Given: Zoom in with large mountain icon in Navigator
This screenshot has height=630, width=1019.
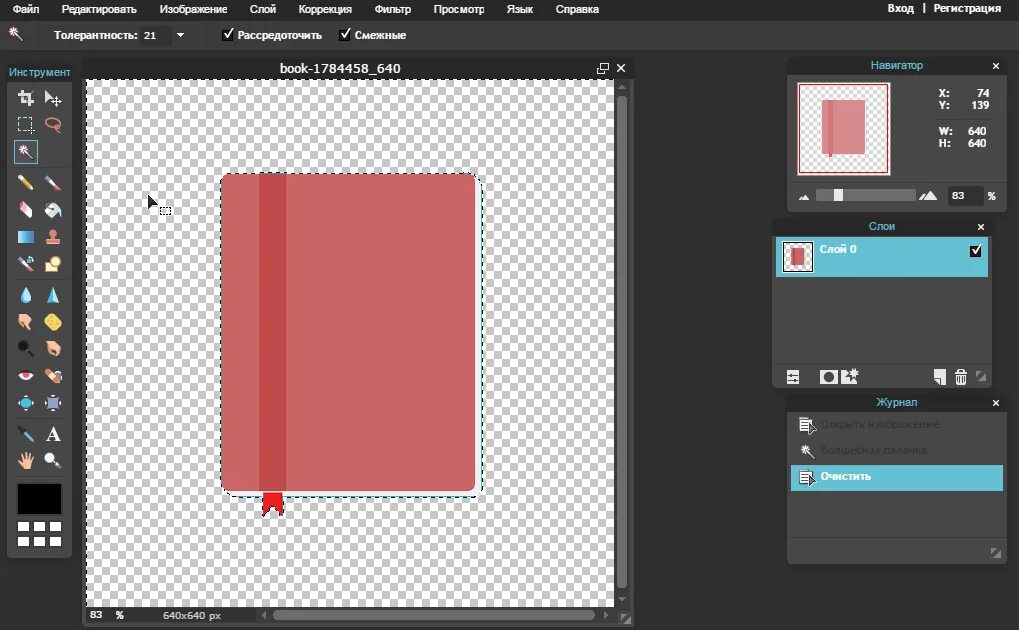Looking at the screenshot, I should tap(928, 196).
